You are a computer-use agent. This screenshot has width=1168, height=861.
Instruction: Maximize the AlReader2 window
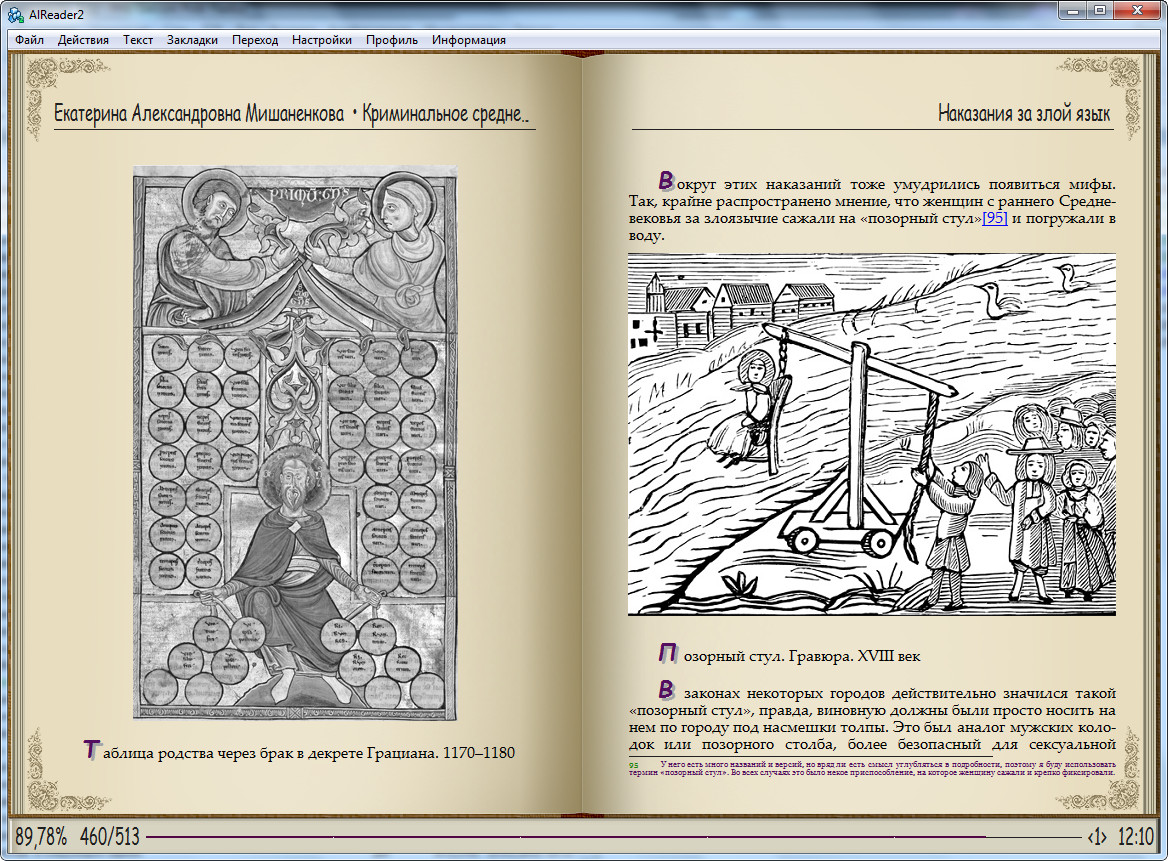click(x=1099, y=10)
